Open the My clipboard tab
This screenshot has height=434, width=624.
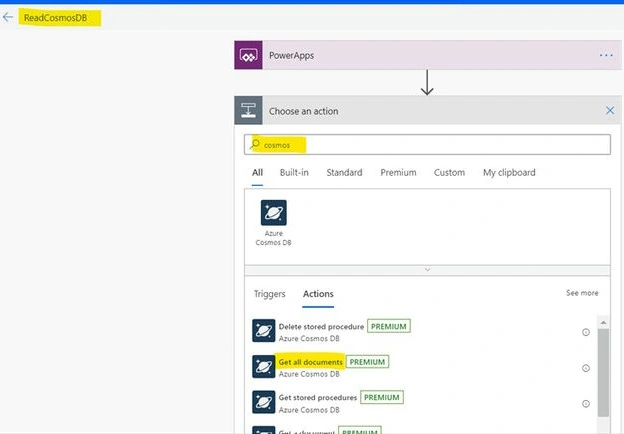coord(509,173)
